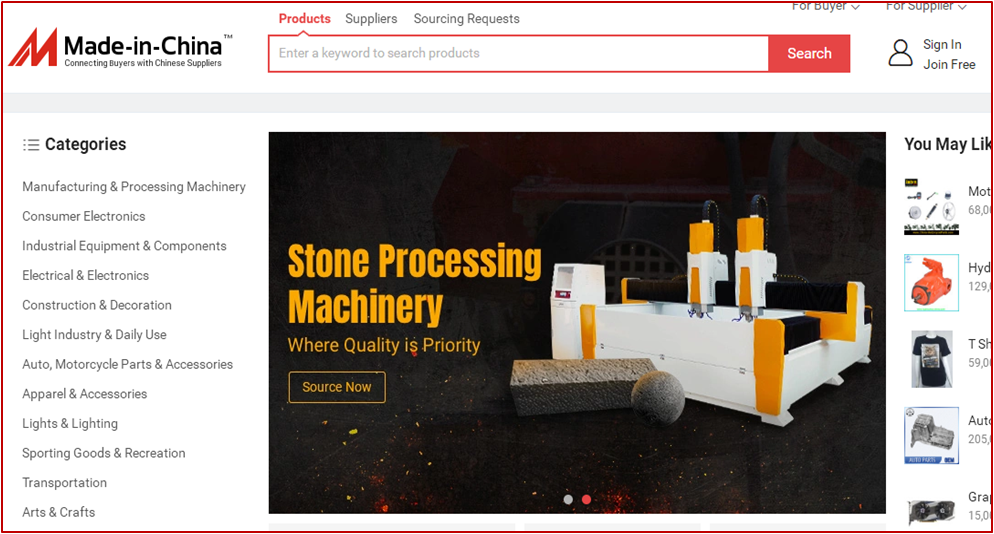Open the orange hydraulic pump thumbnail
Viewport: 994px width, 534px height.
click(931, 283)
